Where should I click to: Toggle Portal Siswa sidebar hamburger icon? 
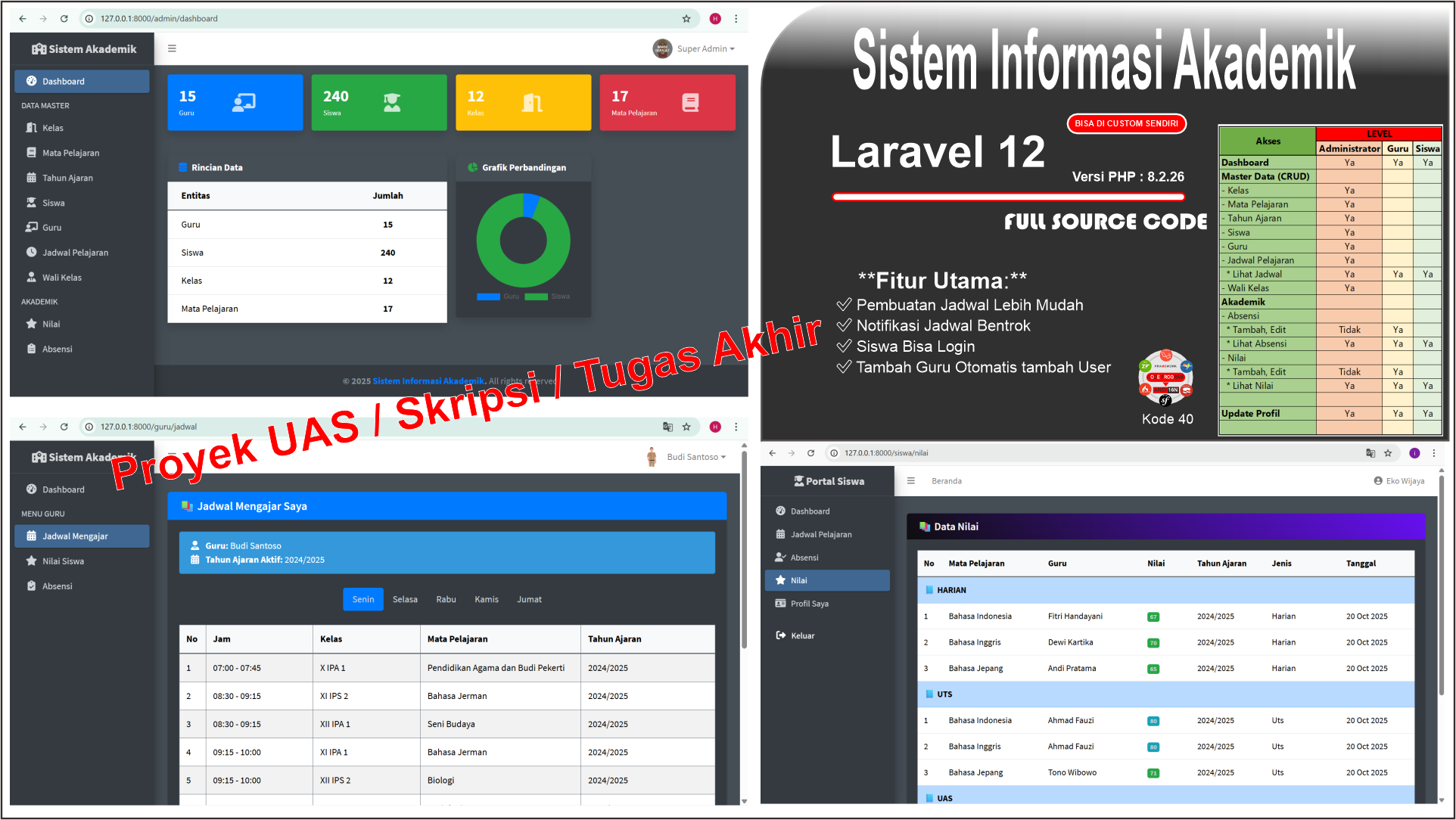911,481
